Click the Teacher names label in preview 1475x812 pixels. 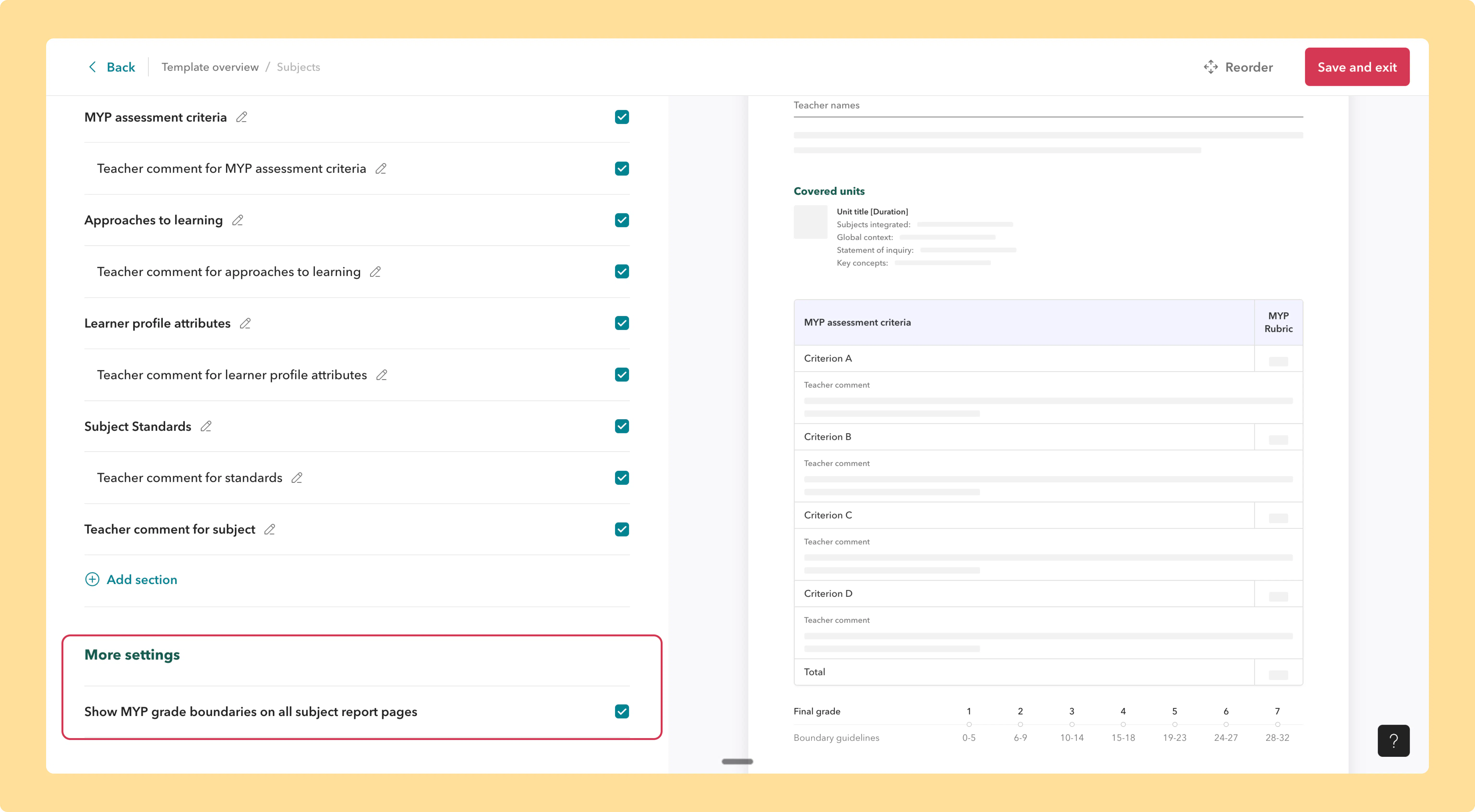coord(826,105)
